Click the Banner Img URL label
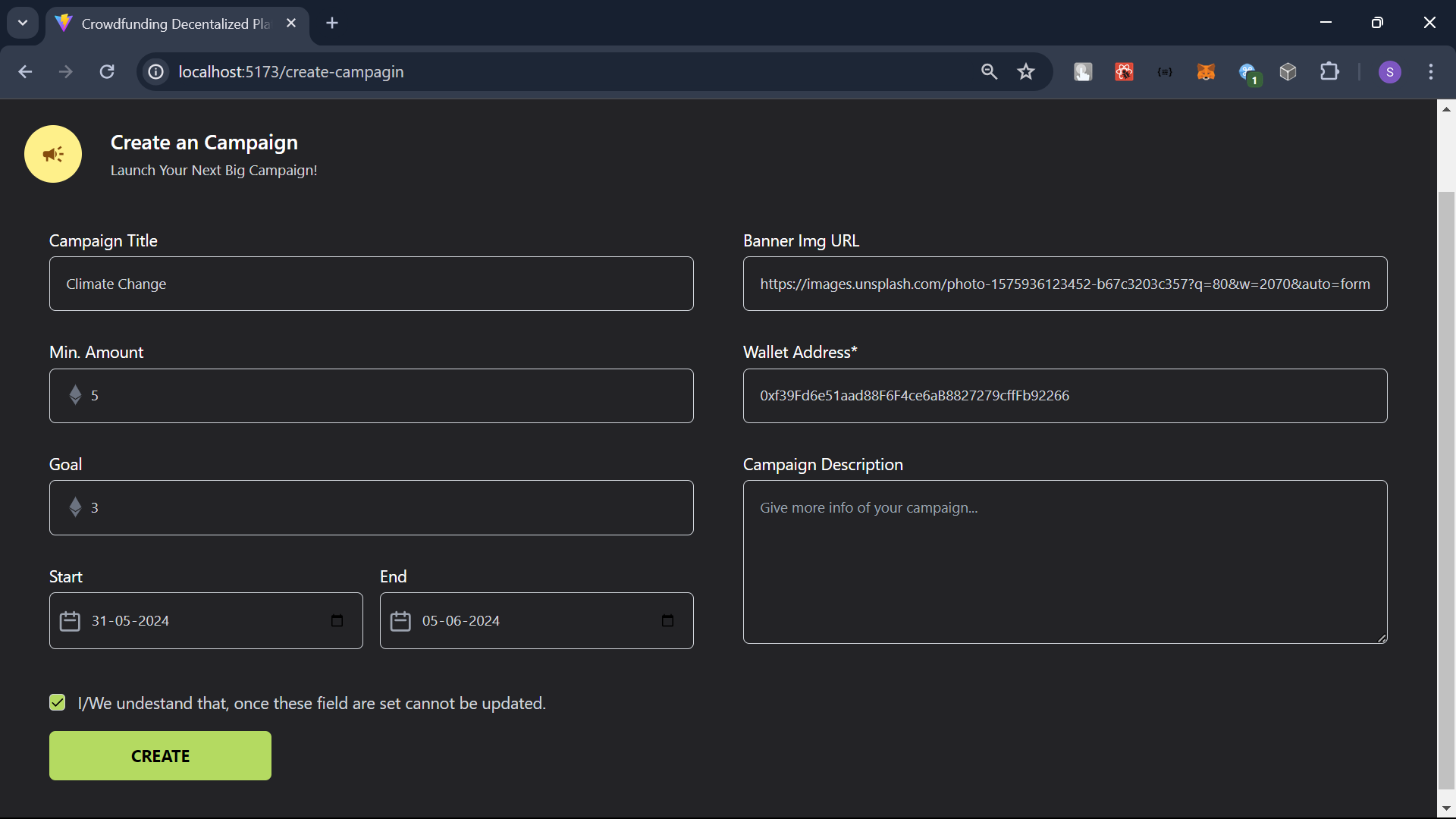1456x819 pixels. (x=801, y=240)
